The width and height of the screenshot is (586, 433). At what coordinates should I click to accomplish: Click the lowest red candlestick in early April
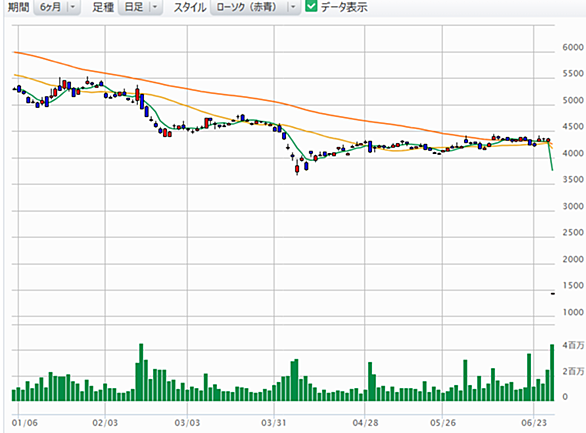point(297,168)
